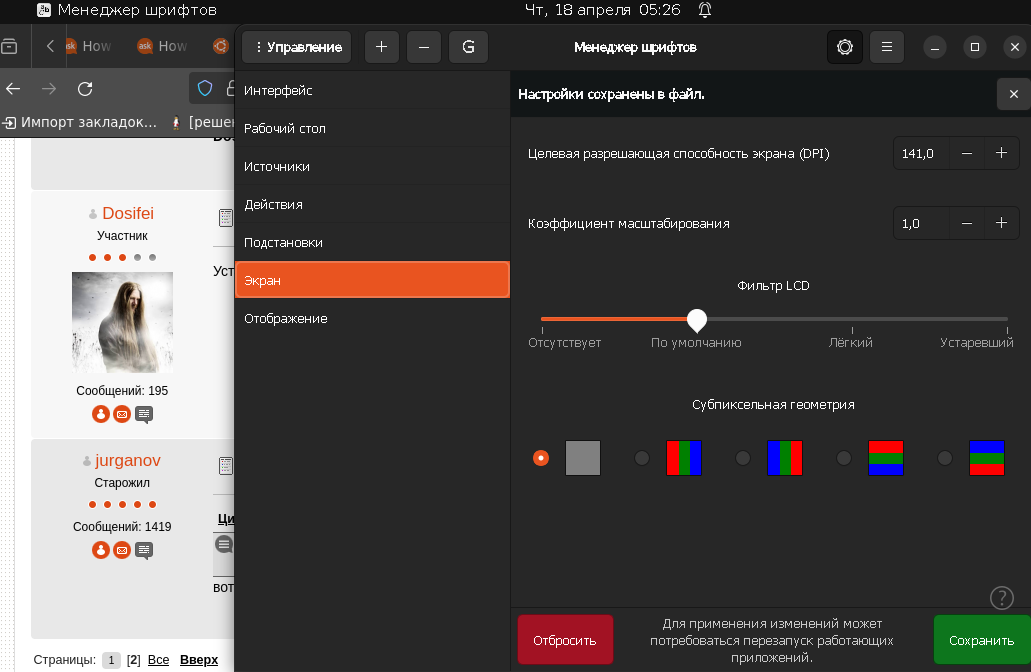Viewport: 1031px width, 672px height.
Task: Select the radio button before vertical RGB swatch
Action: (844, 458)
